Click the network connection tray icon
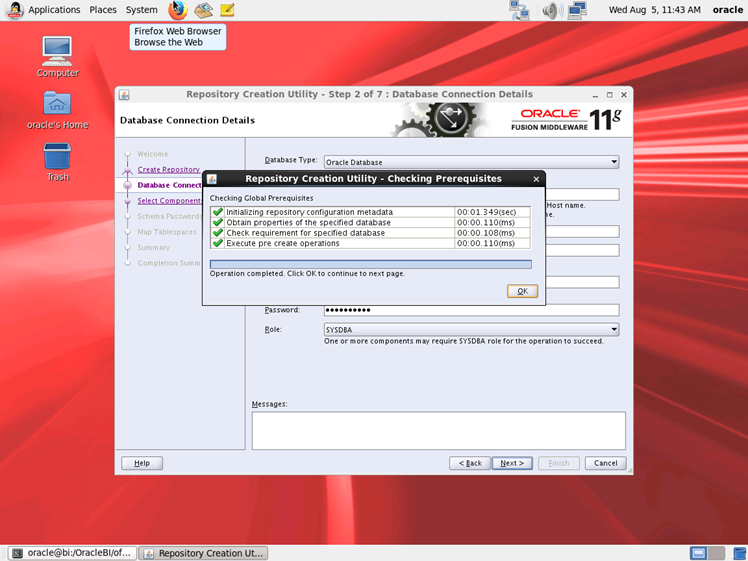 coord(519,10)
